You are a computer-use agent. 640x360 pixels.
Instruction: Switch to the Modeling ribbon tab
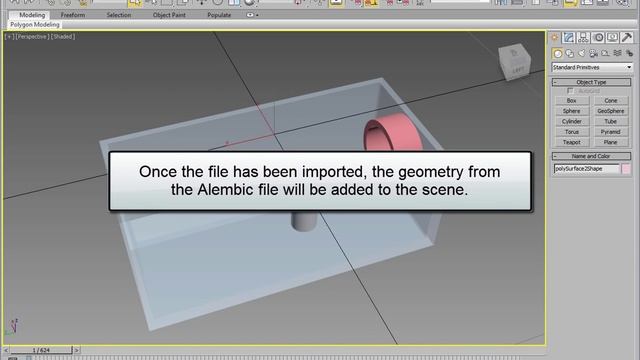32,15
